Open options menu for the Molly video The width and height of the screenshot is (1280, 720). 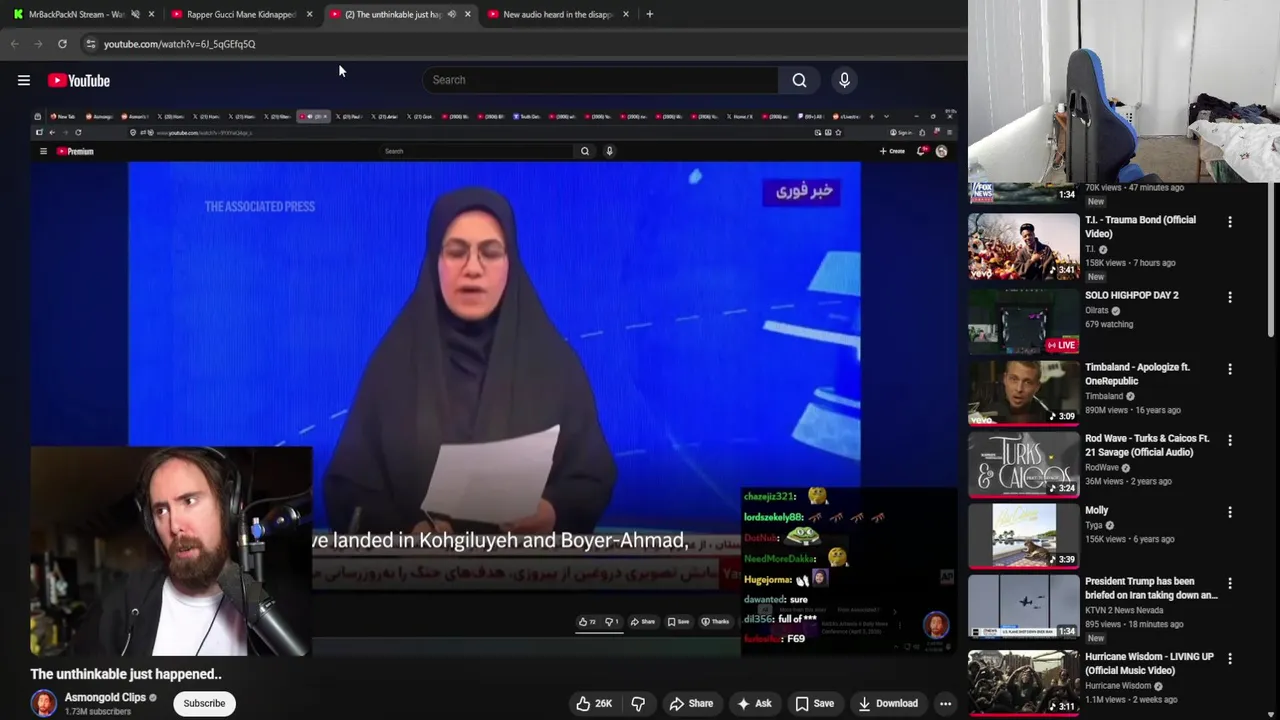click(x=1230, y=512)
